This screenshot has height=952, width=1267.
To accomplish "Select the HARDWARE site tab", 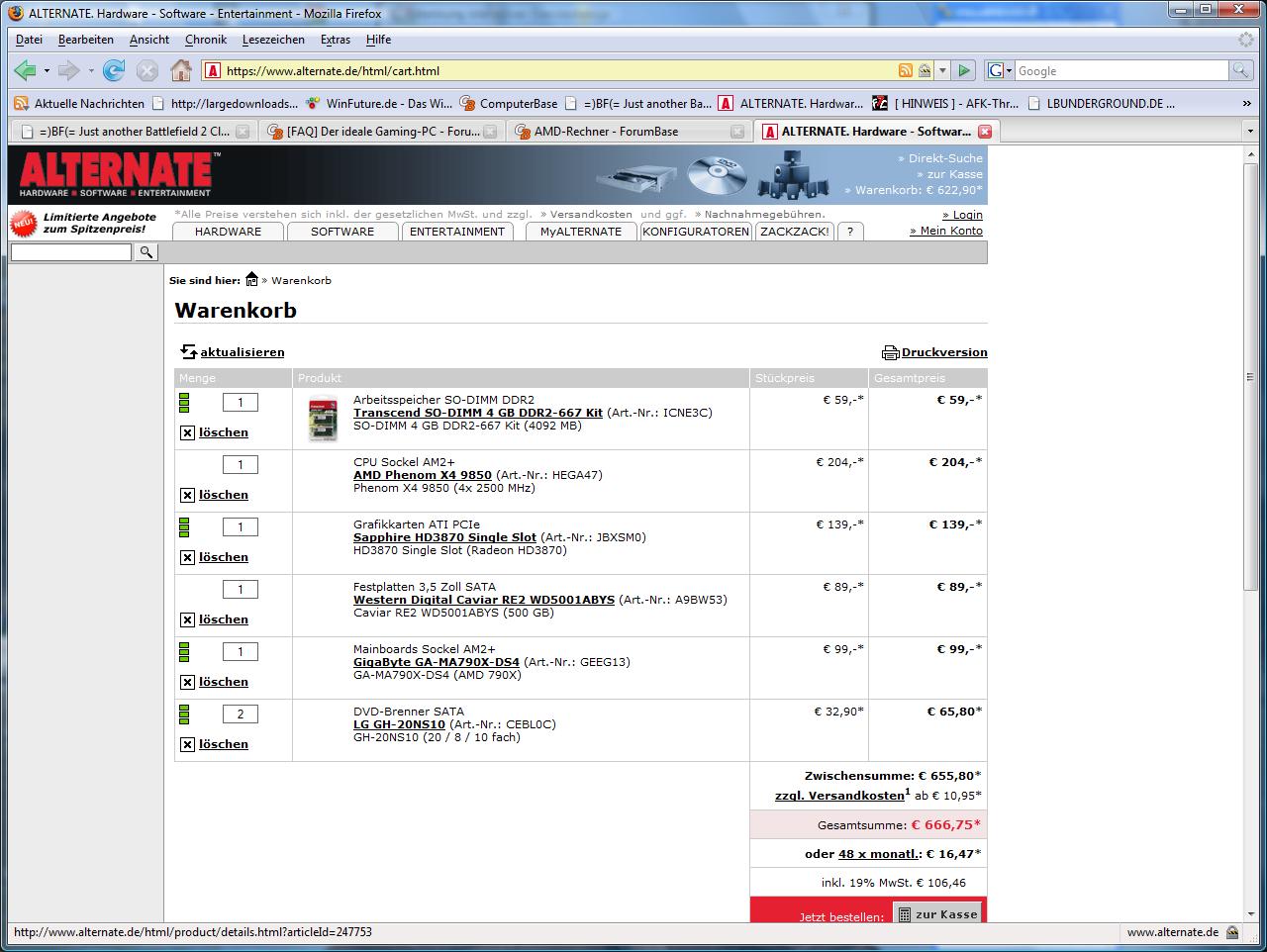I will 228,232.
